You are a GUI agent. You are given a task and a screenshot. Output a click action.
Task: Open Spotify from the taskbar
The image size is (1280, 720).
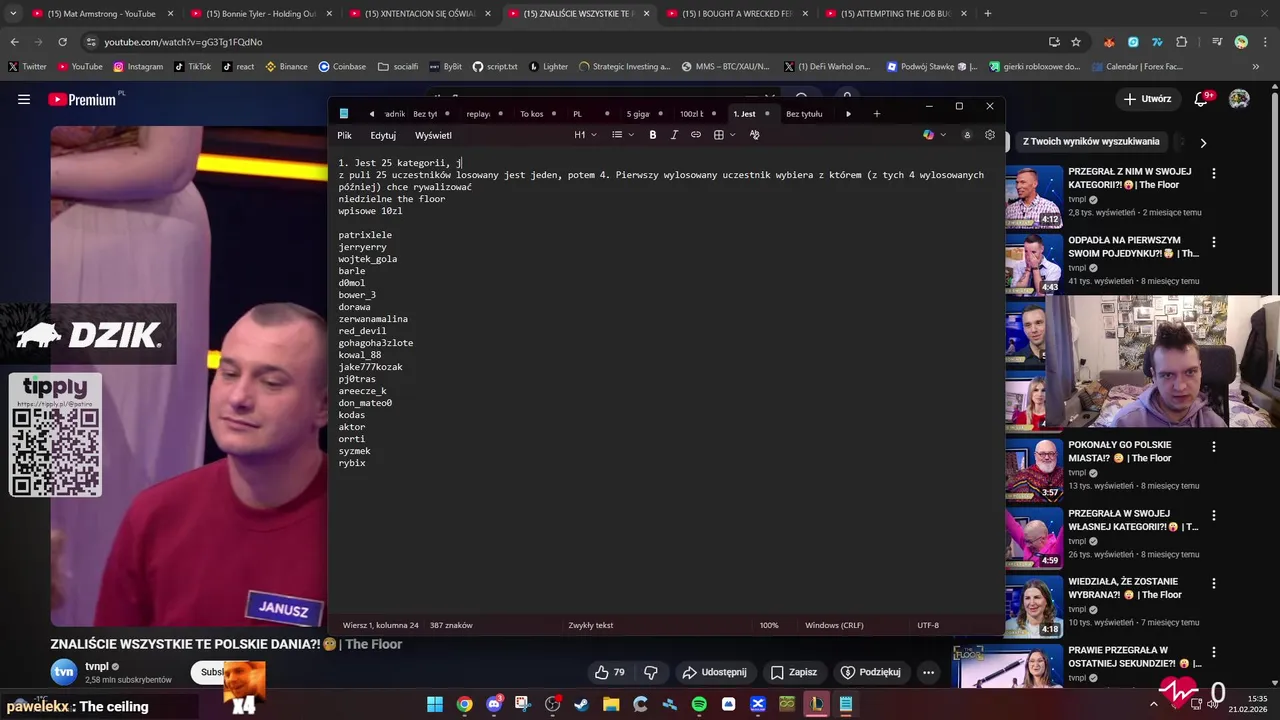pos(699,704)
